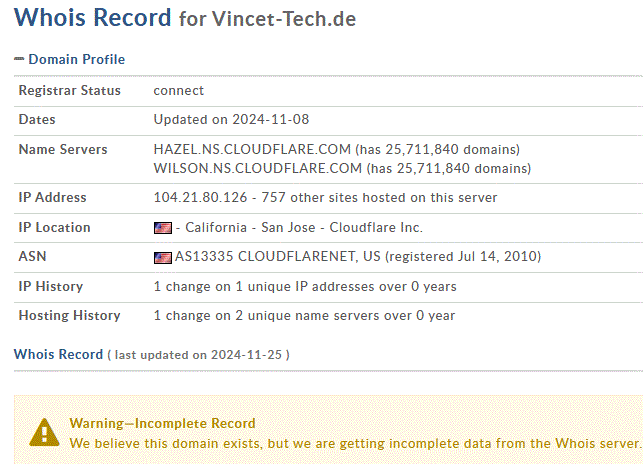Image resolution: width=644 pixels, height=465 pixels.
Task: Click the last updated on 2024-11-25 text
Action: [x=198, y=355]
